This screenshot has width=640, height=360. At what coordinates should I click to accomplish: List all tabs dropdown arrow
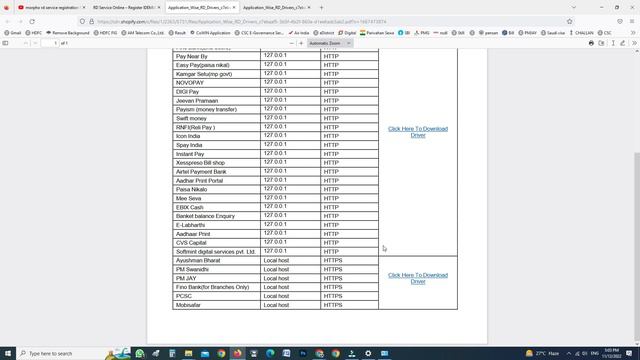[573, 7]
